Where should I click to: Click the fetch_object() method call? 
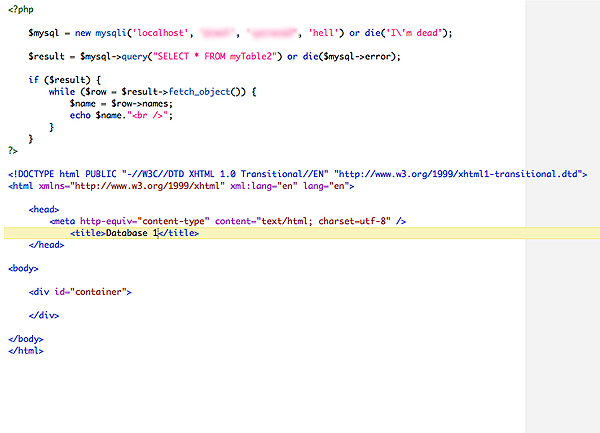point(207,92)
